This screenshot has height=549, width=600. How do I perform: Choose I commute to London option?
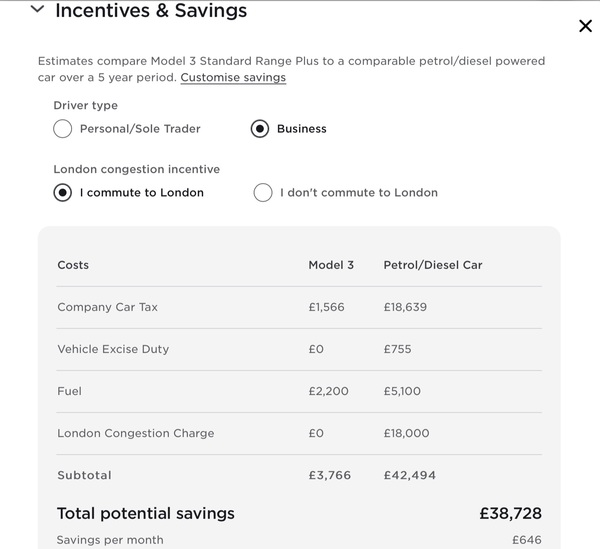[63, 192]
